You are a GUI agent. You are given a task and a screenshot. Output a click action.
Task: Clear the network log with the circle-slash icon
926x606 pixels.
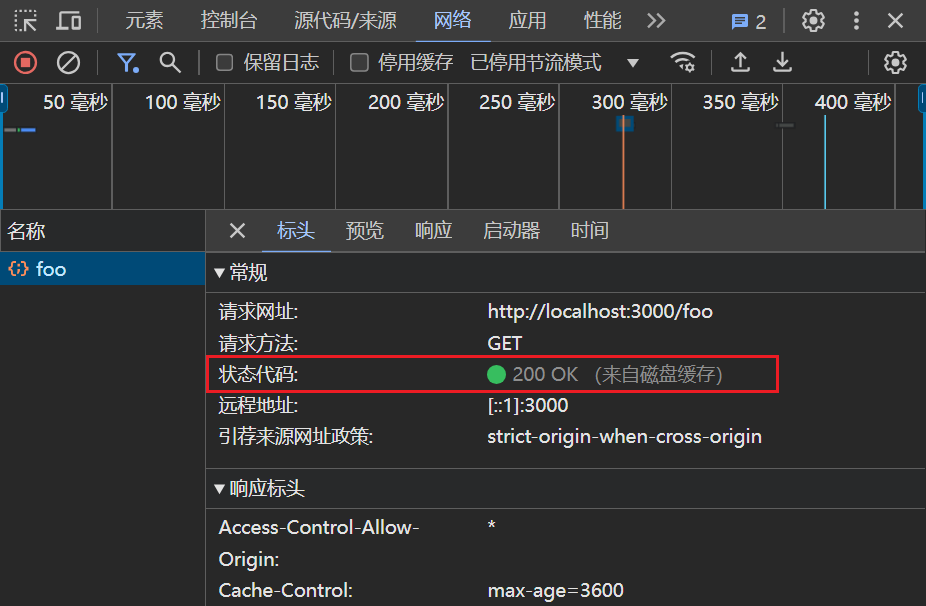(66, 62)
